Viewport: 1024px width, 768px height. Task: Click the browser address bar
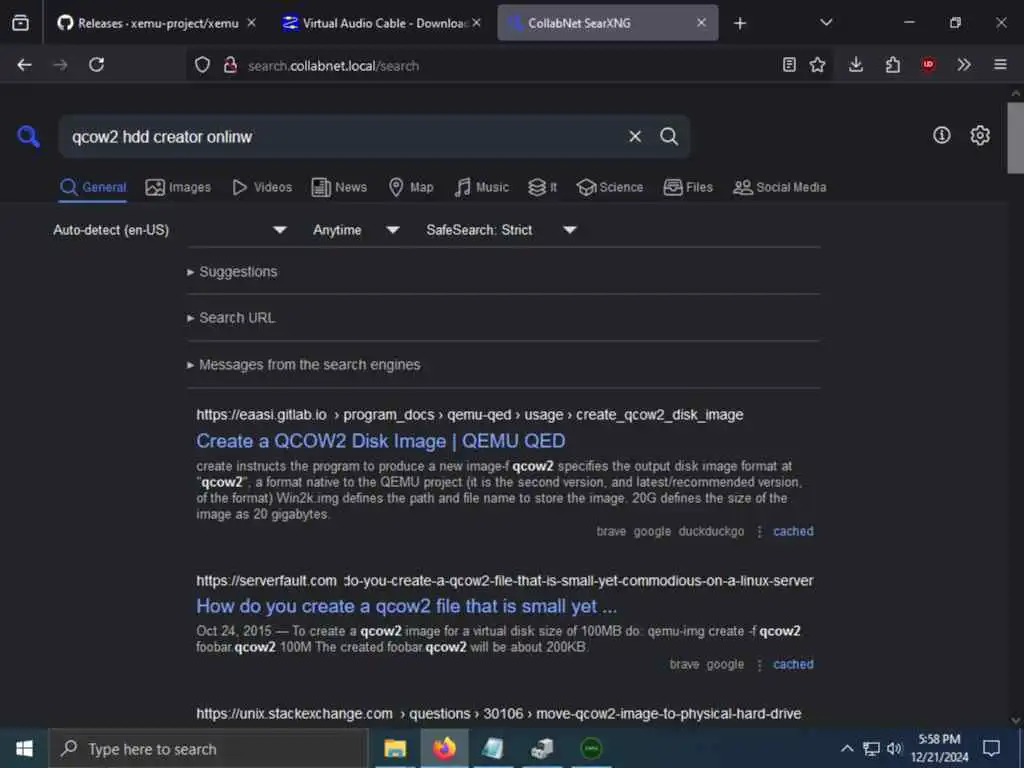point(483,65)
